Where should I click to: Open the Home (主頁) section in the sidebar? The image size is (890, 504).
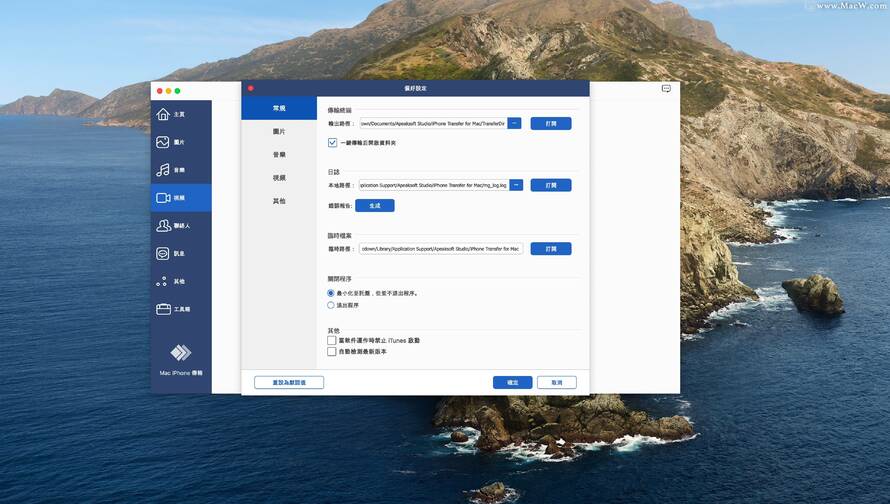(180, 114)
